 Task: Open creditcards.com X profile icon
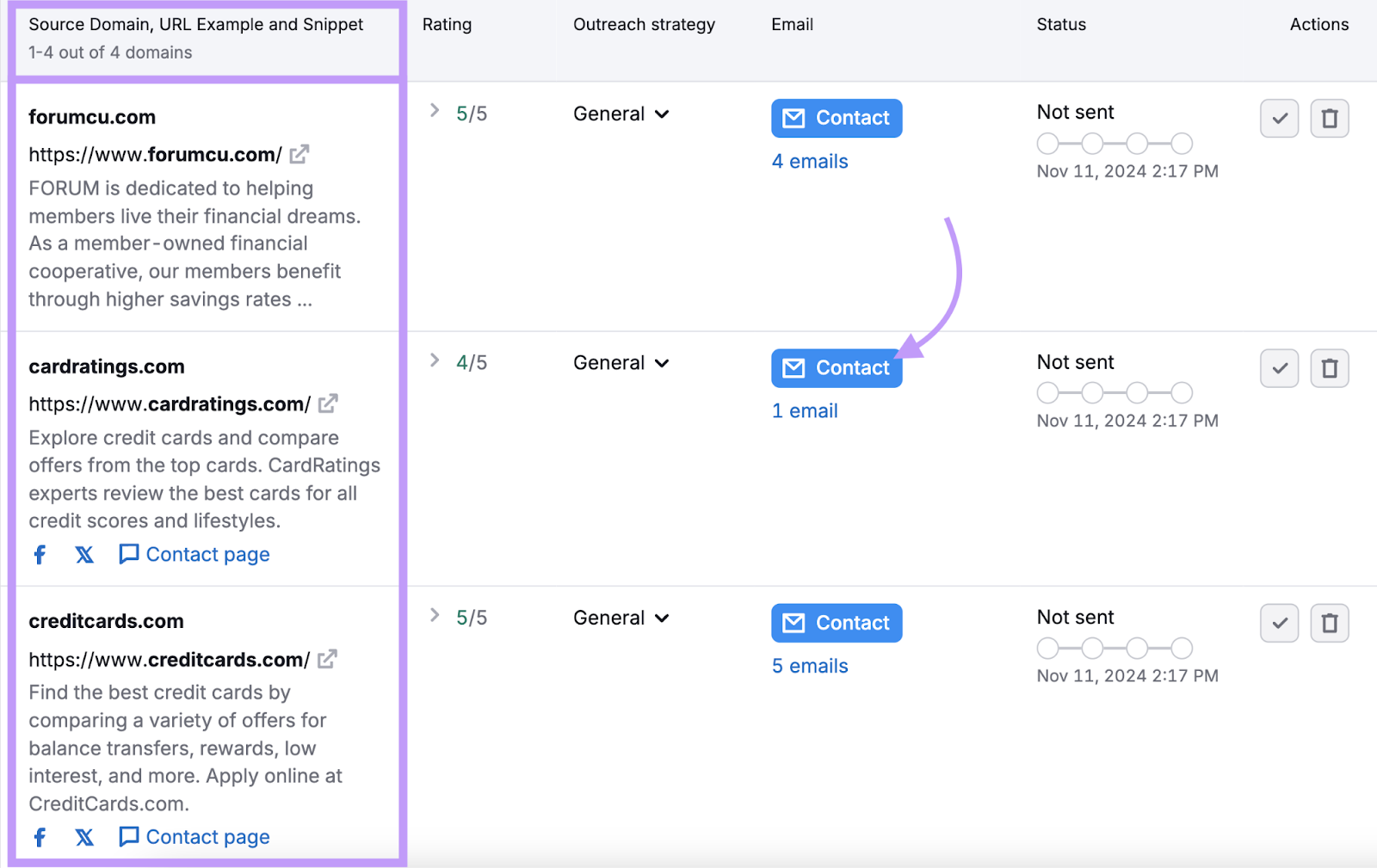pyautogui.click(x=84, y=837)
